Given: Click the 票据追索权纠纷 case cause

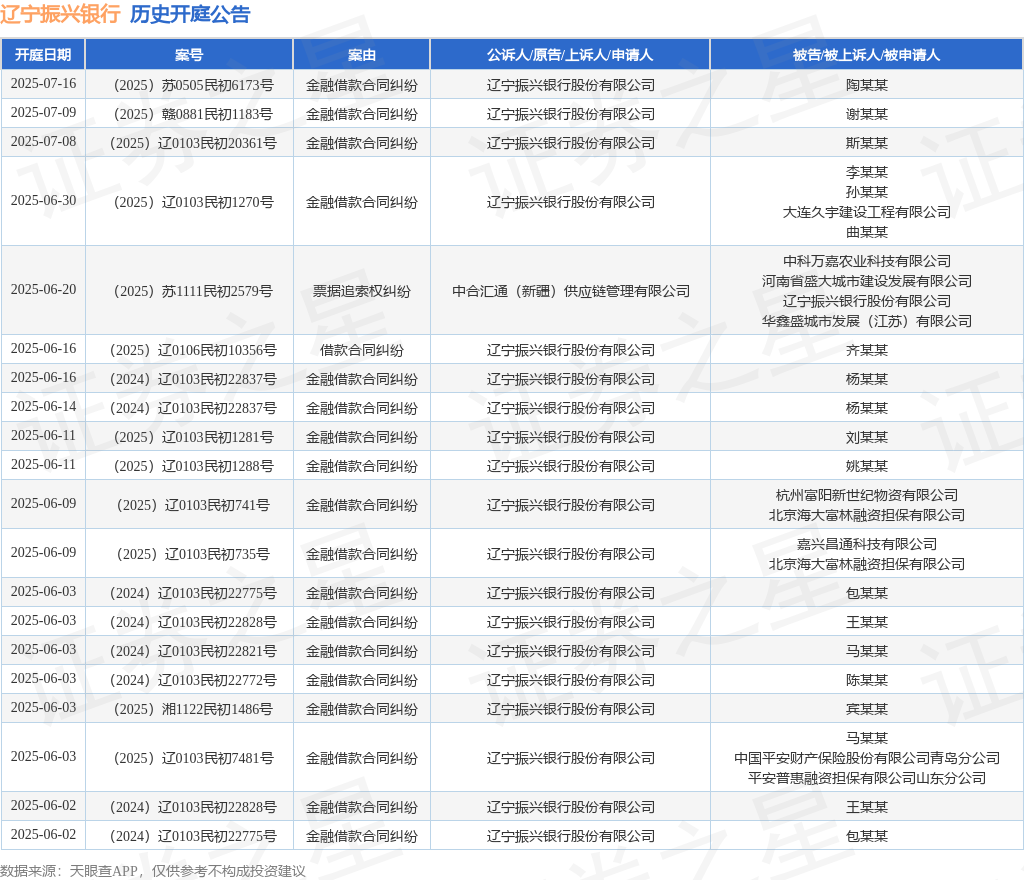Looking at the screenshot, I should tap(362, 291).
